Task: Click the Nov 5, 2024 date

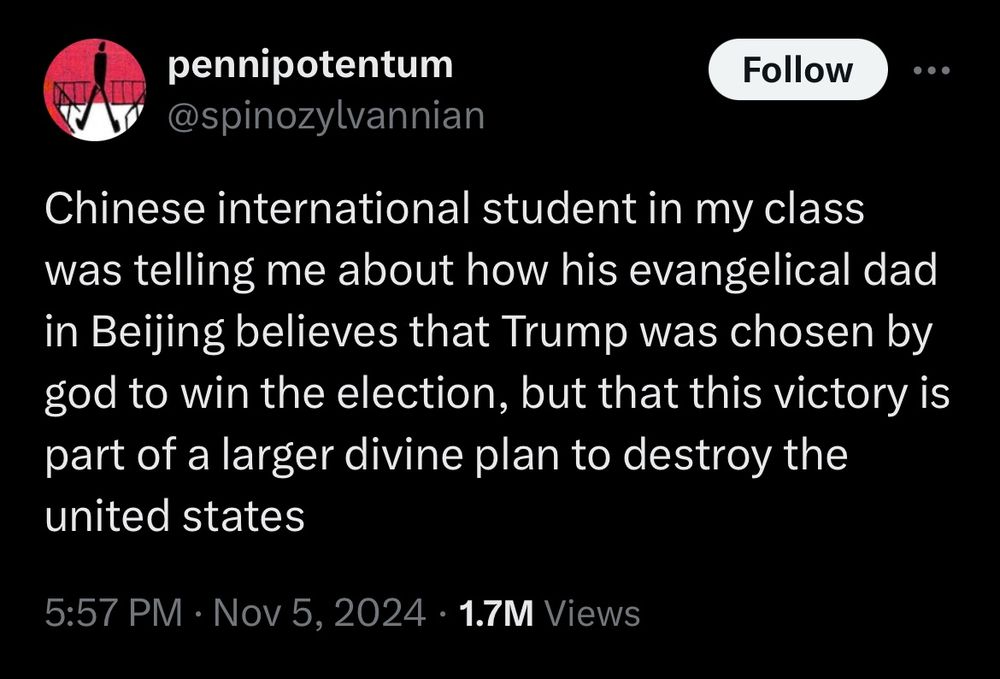Action: [319, 613]
